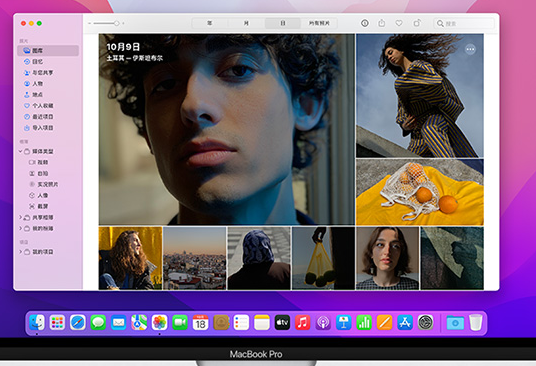The width and height of the screenshot is (536, 366).
Task: Click the zoom slider handle in toolbar
Action: pyautogui.click(x=117, y=23)
